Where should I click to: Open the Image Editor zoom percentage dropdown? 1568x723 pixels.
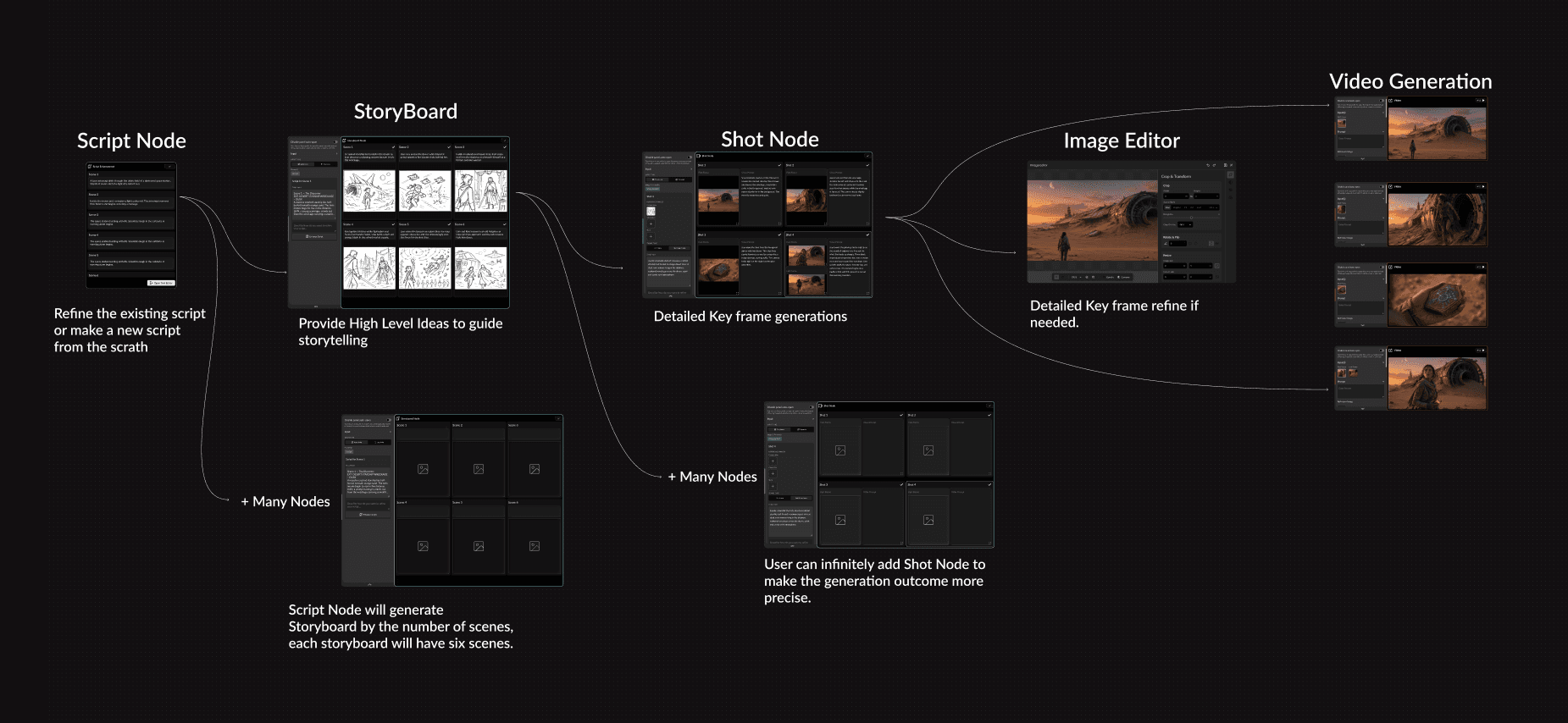click(x=1077, y=277)
